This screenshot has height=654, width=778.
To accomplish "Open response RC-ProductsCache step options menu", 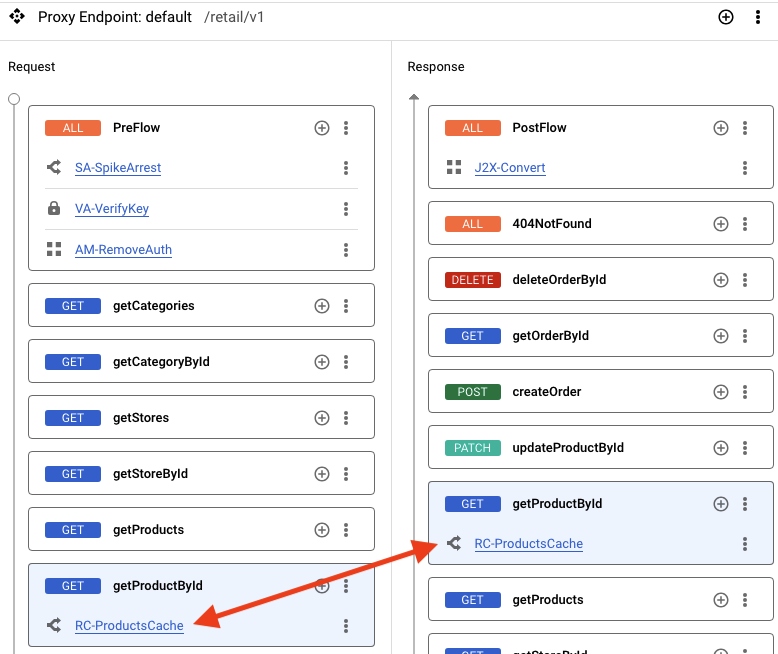I will (x=745, y=544).
